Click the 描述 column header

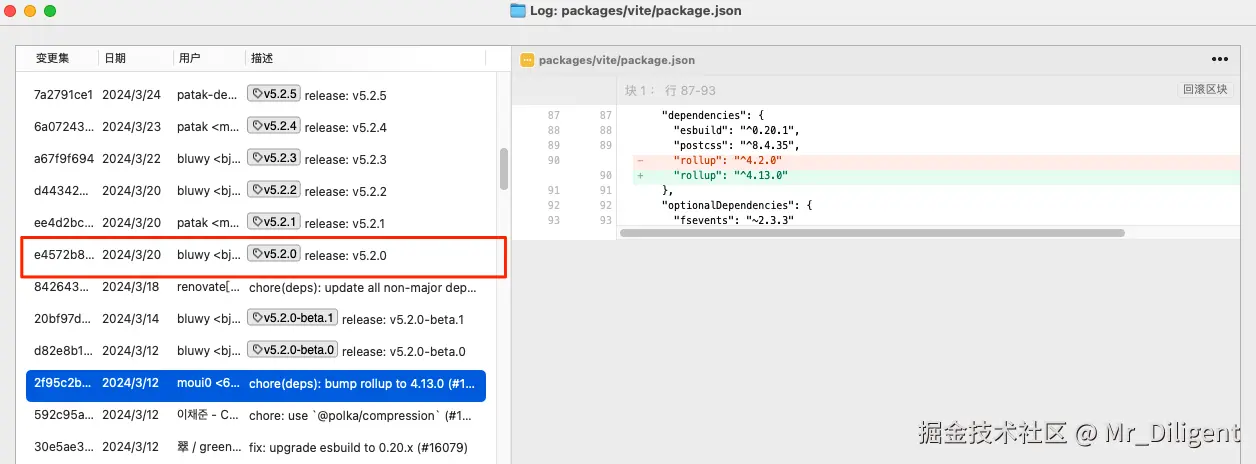click(262, 59)
